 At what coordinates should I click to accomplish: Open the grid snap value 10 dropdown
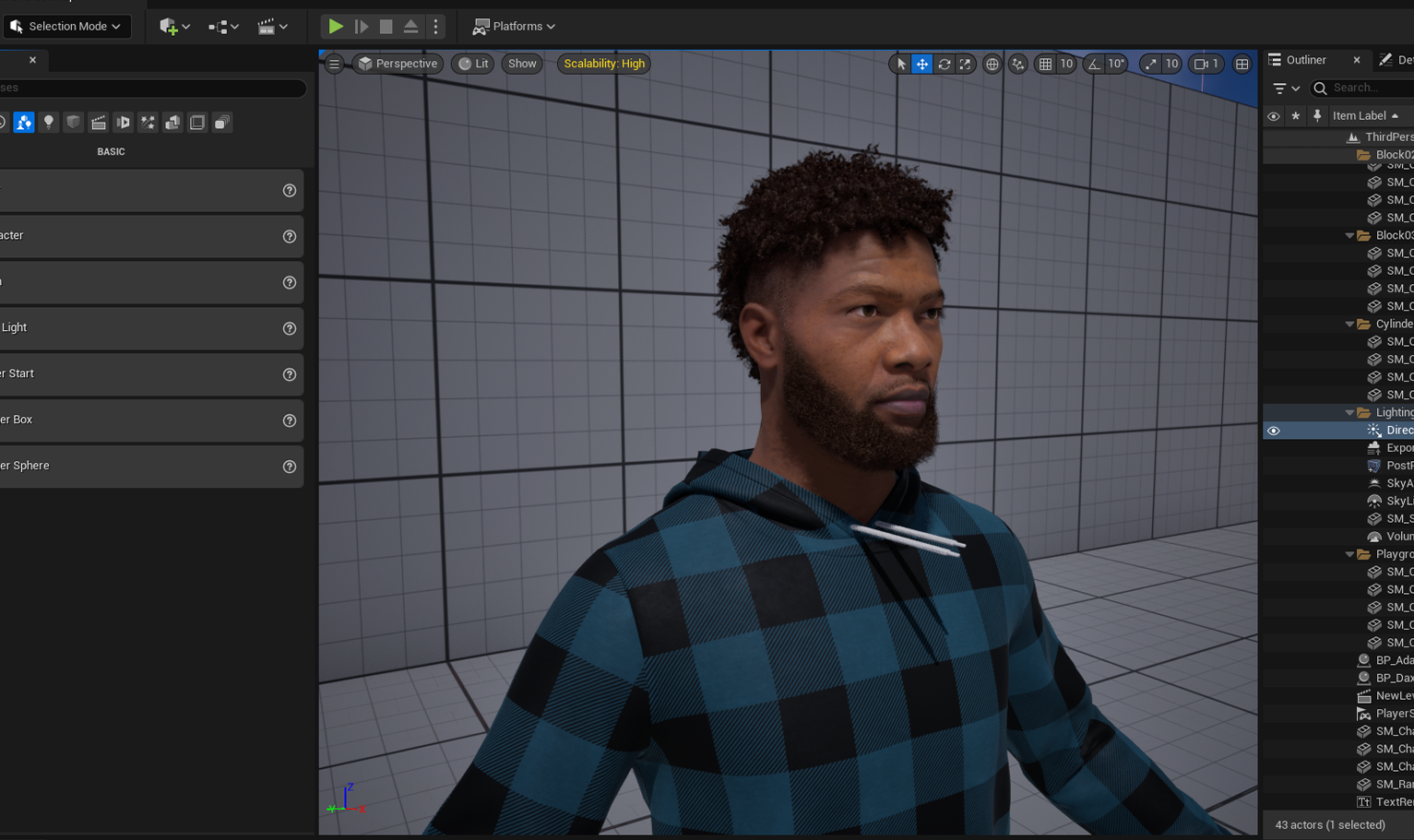coord(1066,64)
